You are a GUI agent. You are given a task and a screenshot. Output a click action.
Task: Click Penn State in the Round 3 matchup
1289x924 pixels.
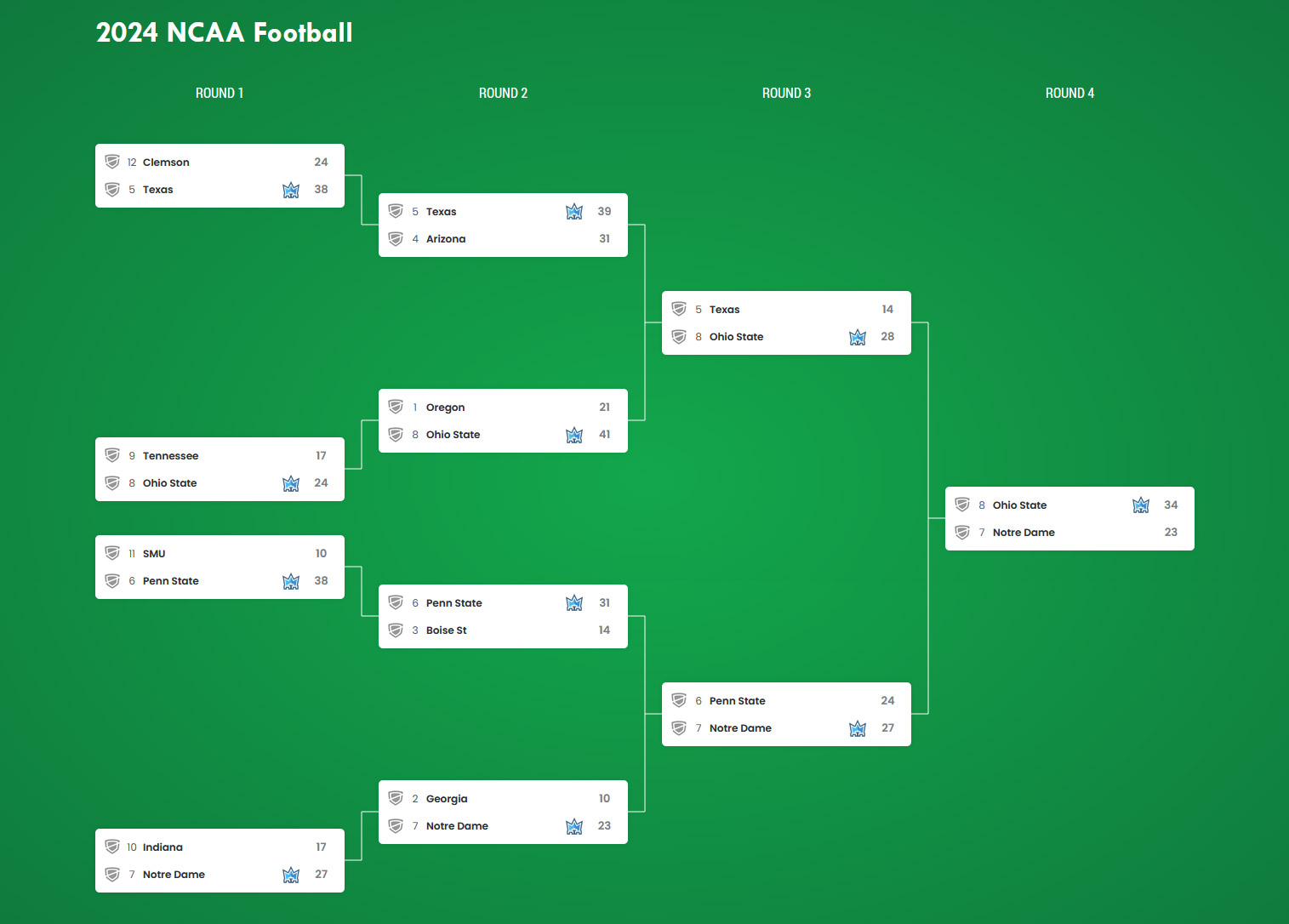(738, 701)
